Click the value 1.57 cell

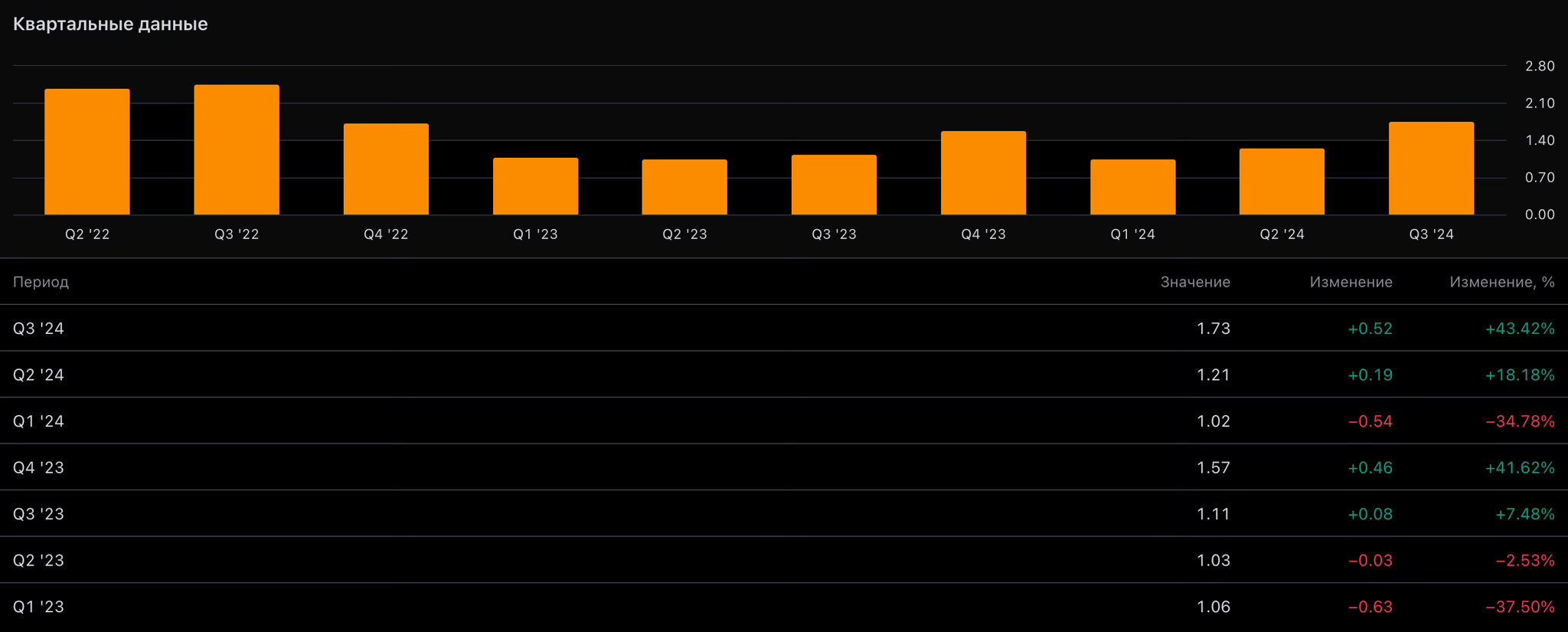click(x=1214, y=467)
